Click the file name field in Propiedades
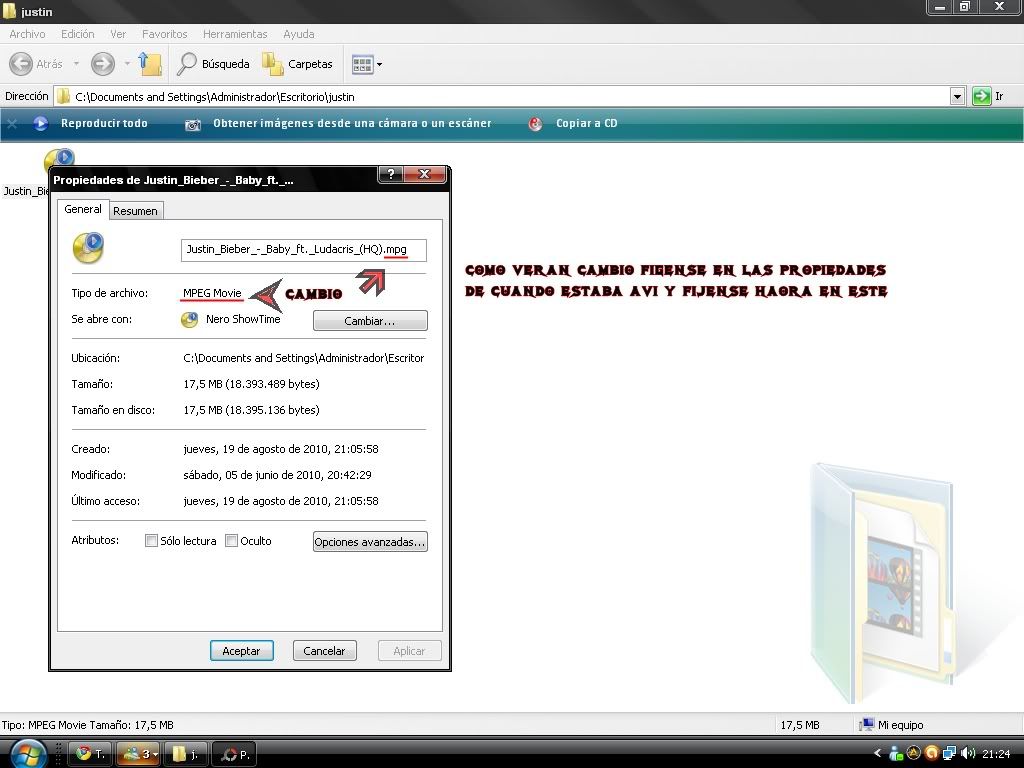The height and width of the screenshot is (768, 1024). click(304, 249)
